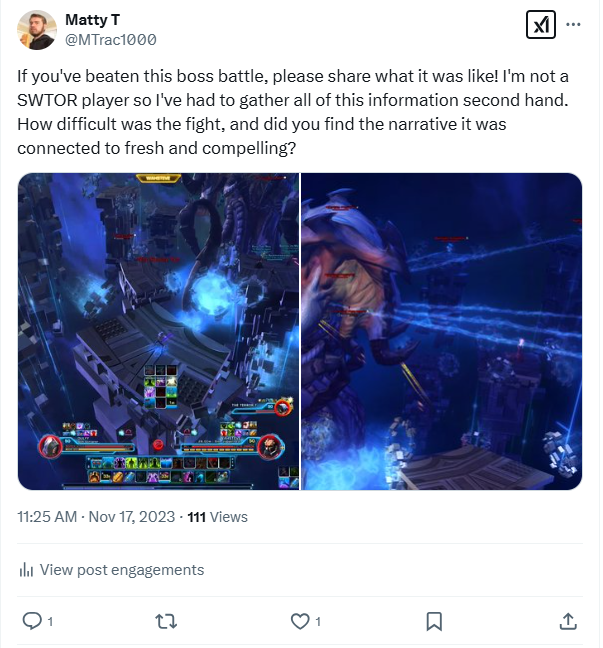Open Matty T's profile avatar

pyautogui.click(x=36, y=30)
